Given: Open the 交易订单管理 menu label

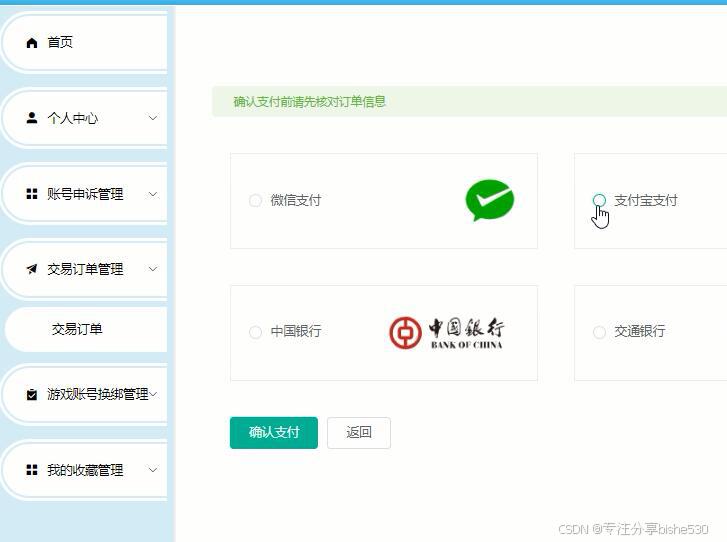Looking at the screenshot, I should point(85,269).
